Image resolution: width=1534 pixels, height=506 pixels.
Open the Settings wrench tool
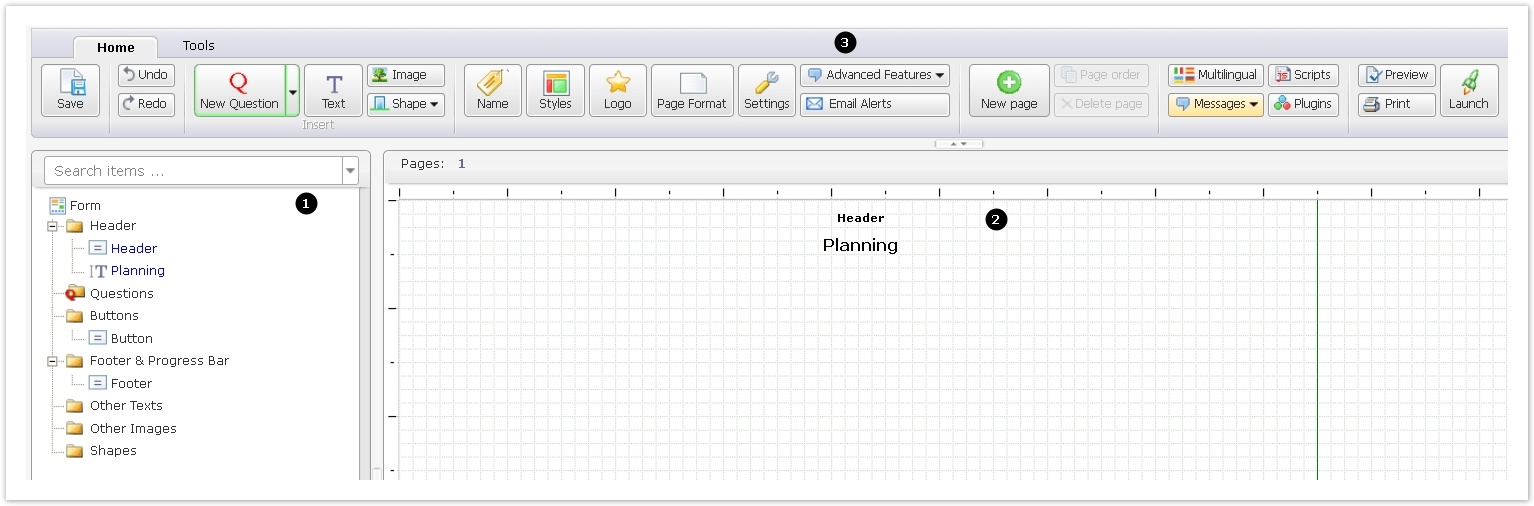(766, 90)
